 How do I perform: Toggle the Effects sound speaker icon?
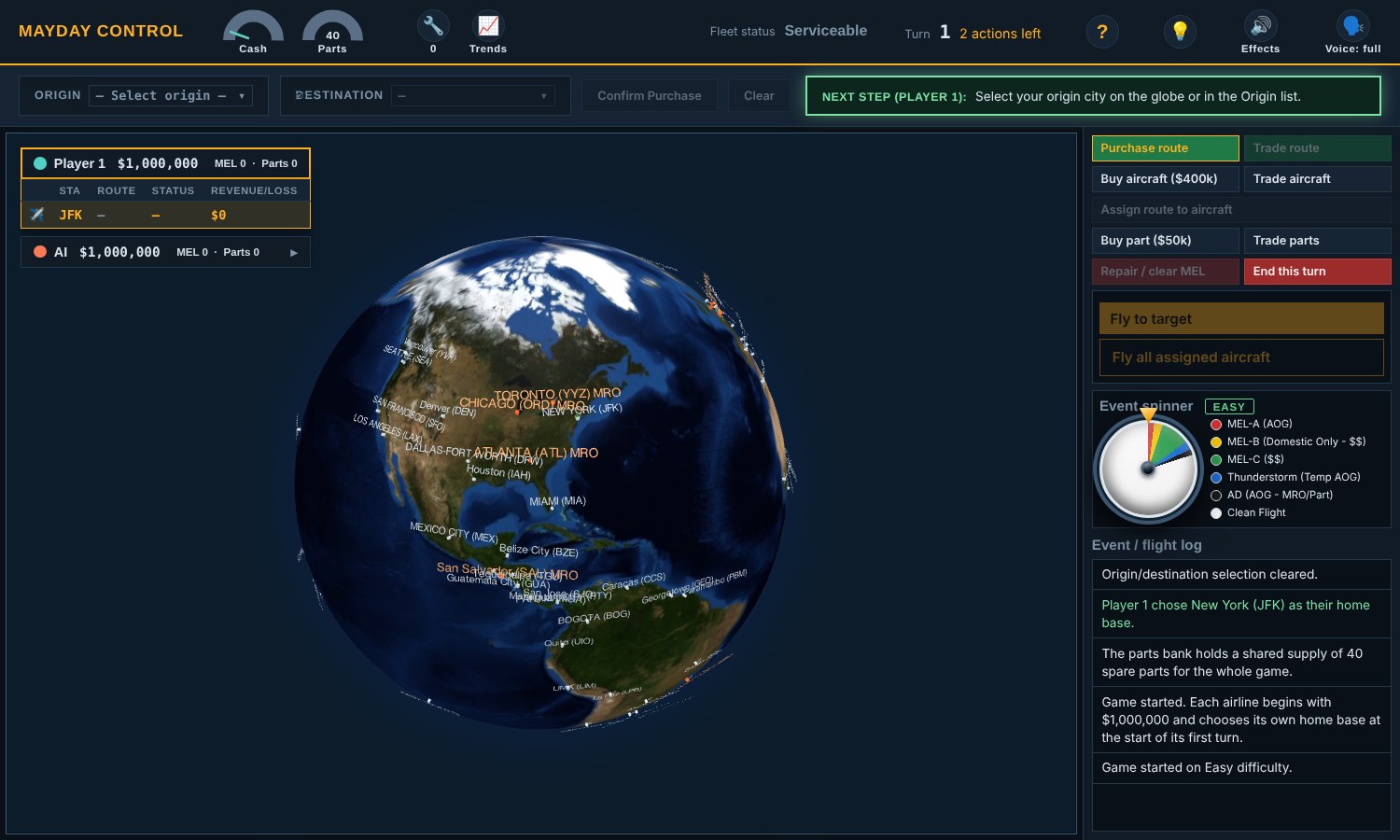click(1260, 26)
